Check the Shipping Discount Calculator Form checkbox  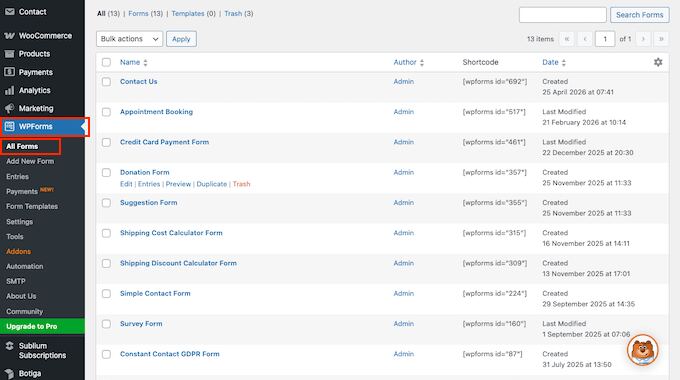[106, 263]
